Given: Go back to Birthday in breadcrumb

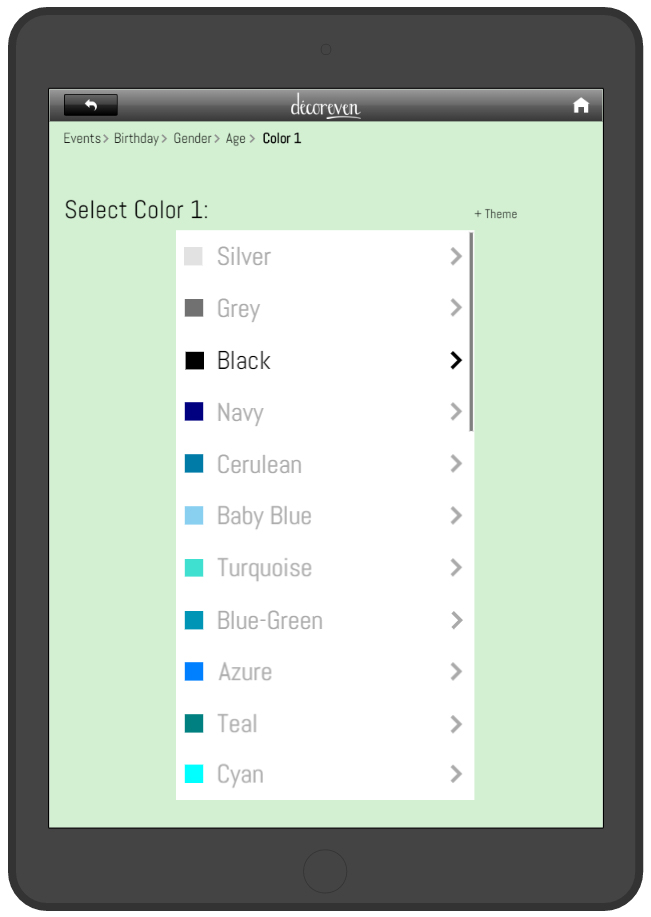Looking at the screenshot, I should [x=136, y=139].
